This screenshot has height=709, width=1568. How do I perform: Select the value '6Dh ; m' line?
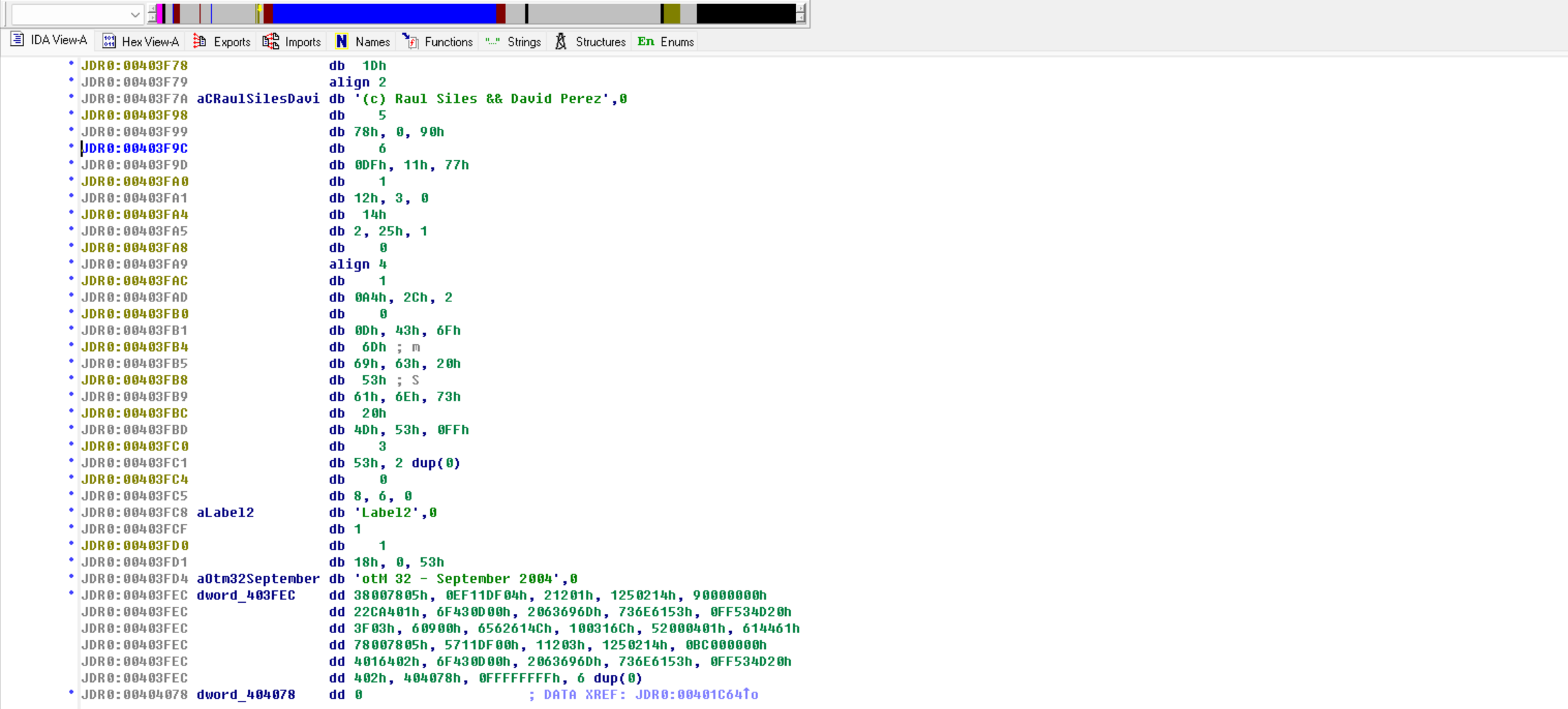point(374,347)
